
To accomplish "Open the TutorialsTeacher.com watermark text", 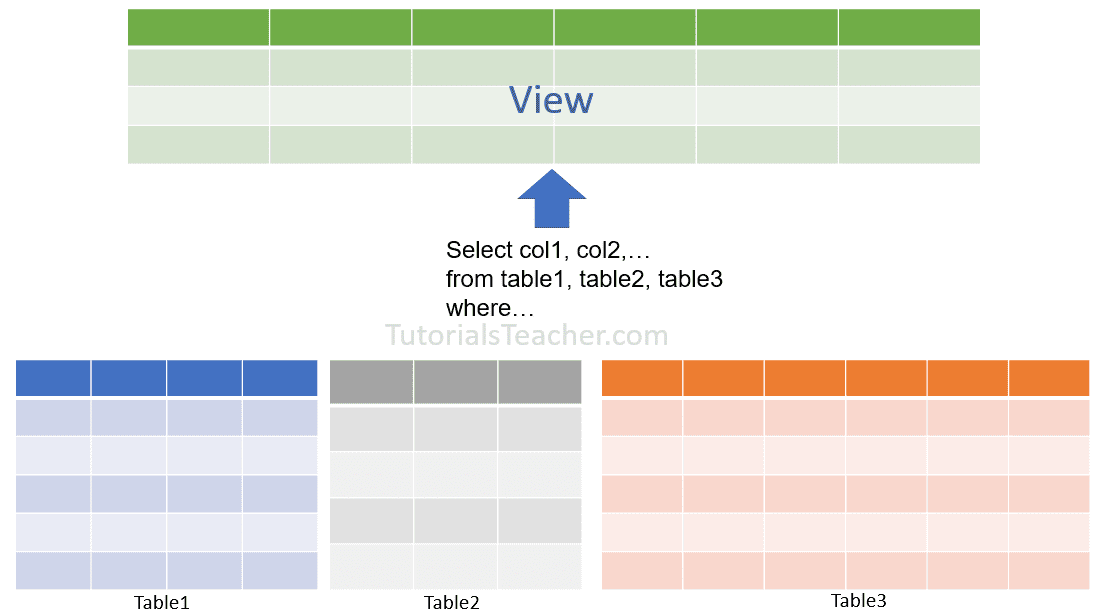I will coord(527,335).
